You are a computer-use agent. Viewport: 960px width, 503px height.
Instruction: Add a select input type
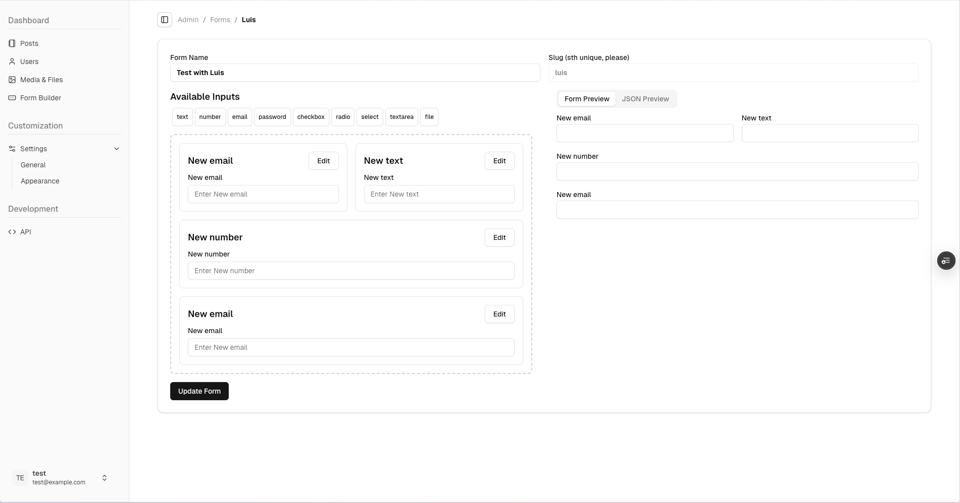[369, 117]
